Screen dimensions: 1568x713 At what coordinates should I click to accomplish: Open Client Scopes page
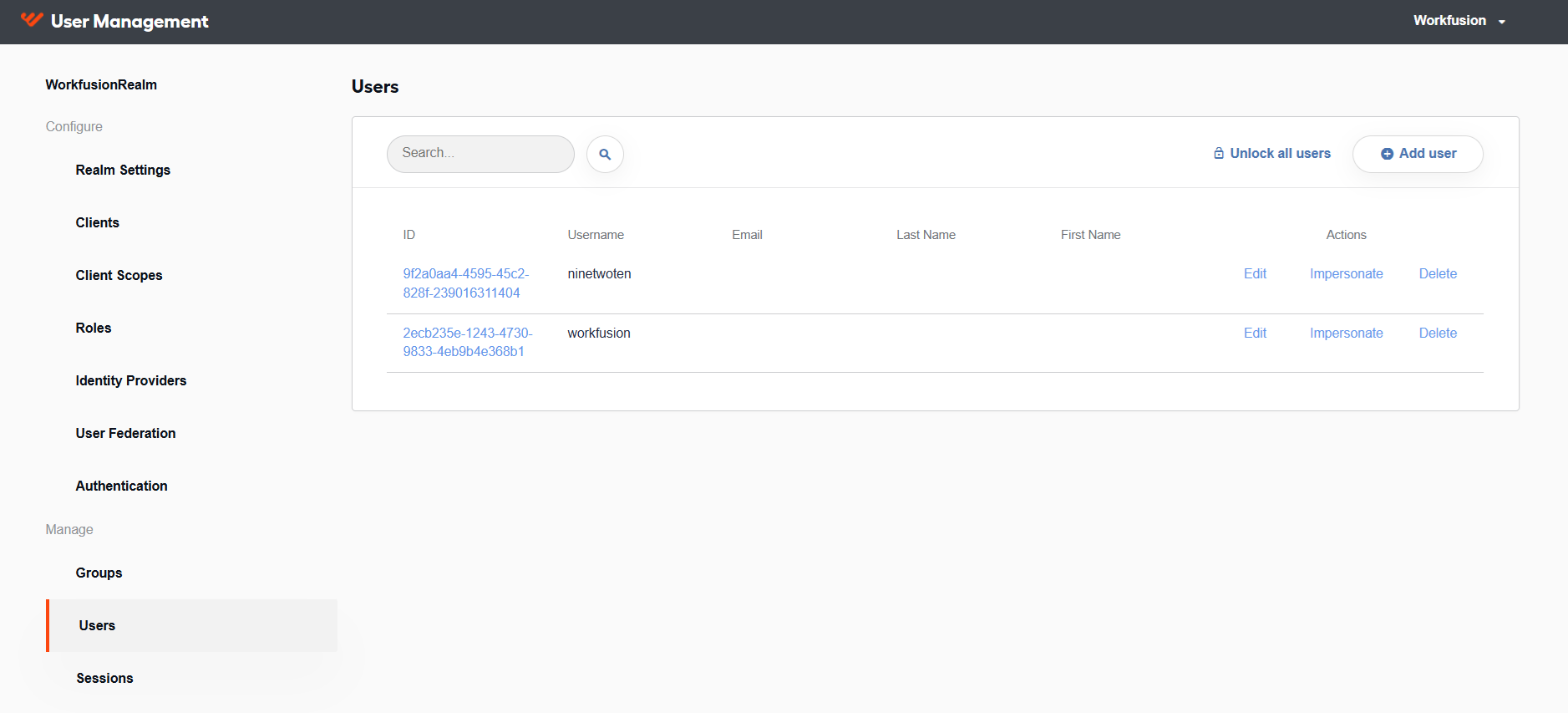(119, 275)
